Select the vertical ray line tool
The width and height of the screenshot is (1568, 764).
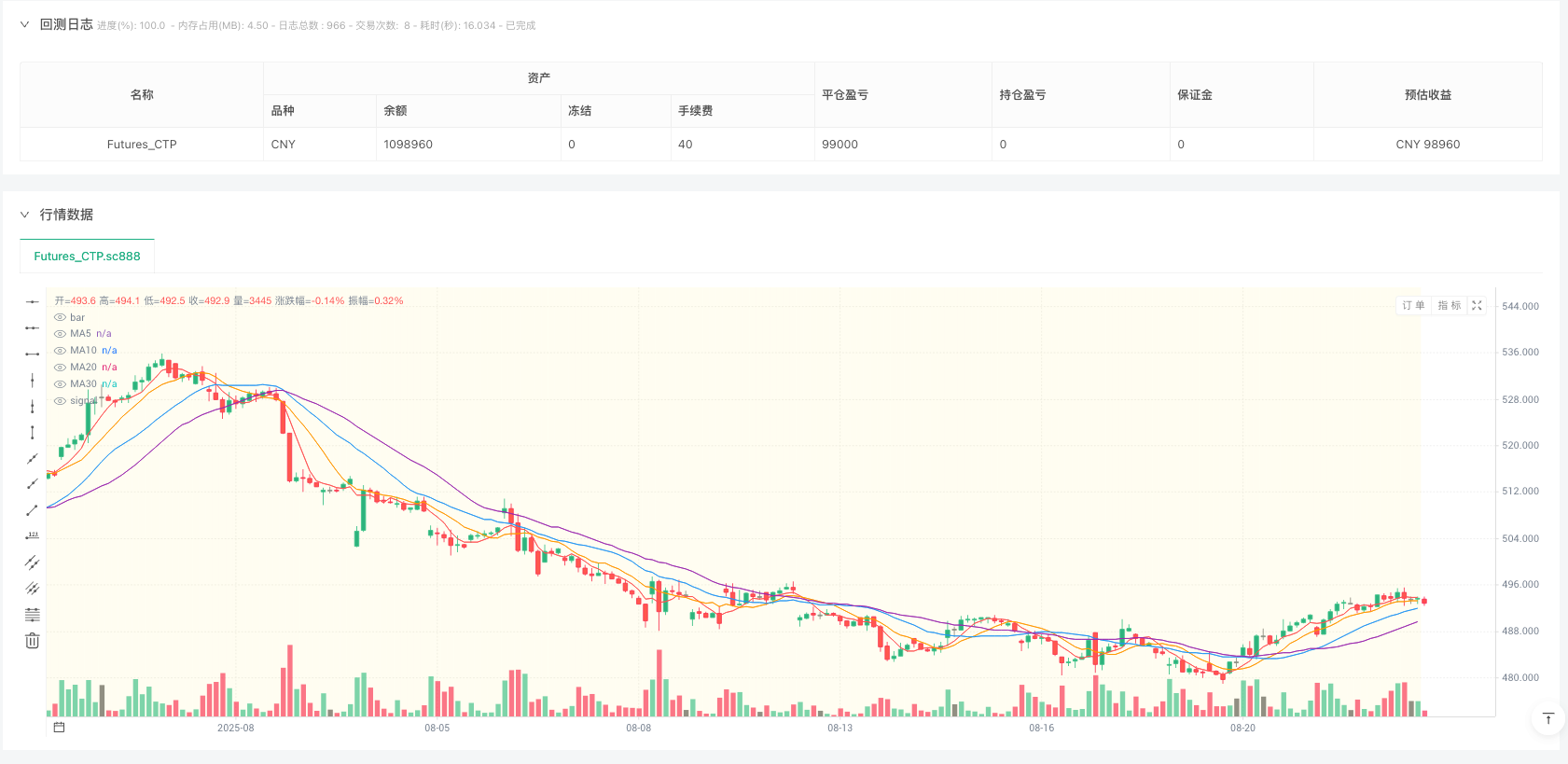32,406
